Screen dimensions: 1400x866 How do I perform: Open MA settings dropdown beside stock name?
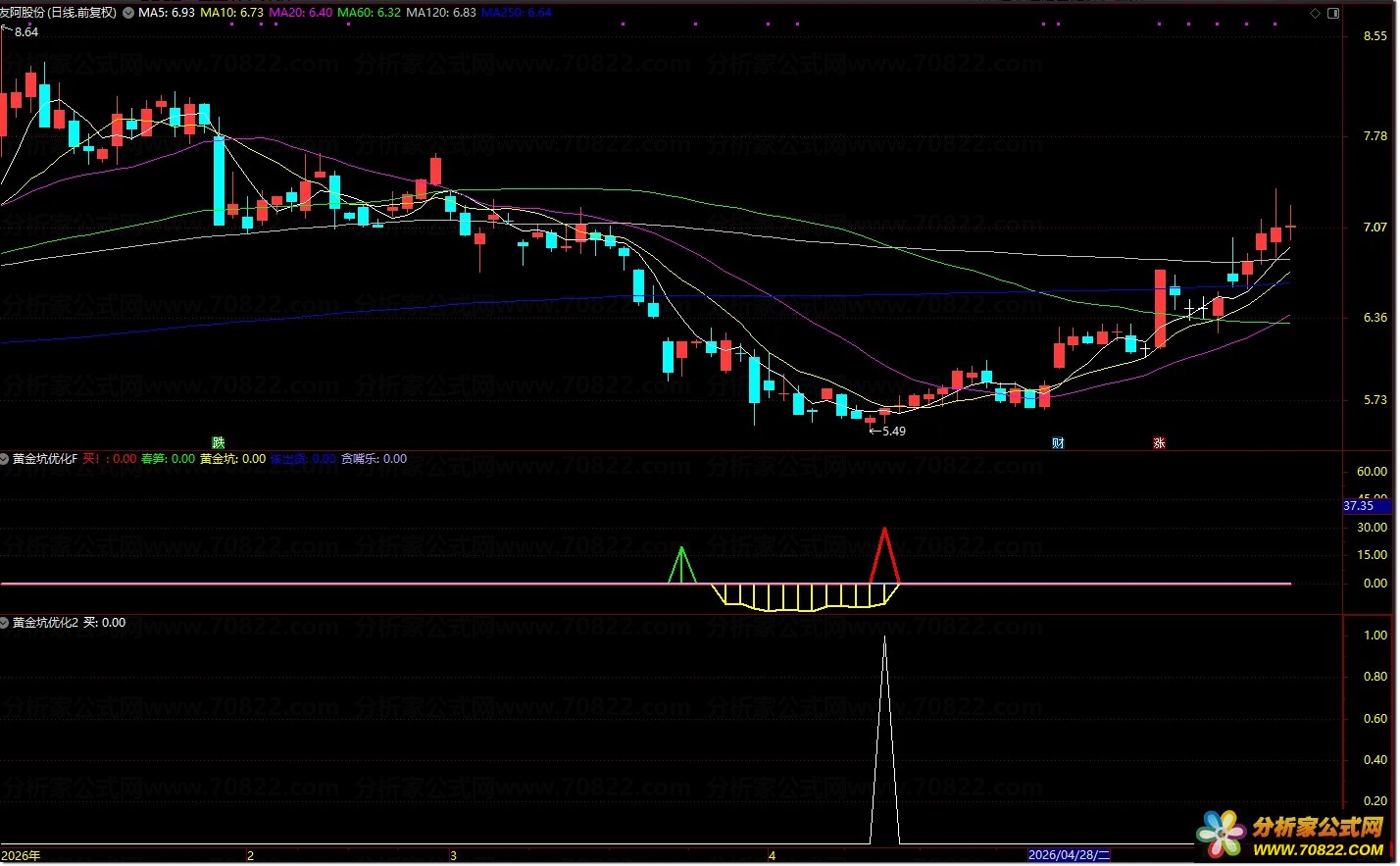(128, 13)
